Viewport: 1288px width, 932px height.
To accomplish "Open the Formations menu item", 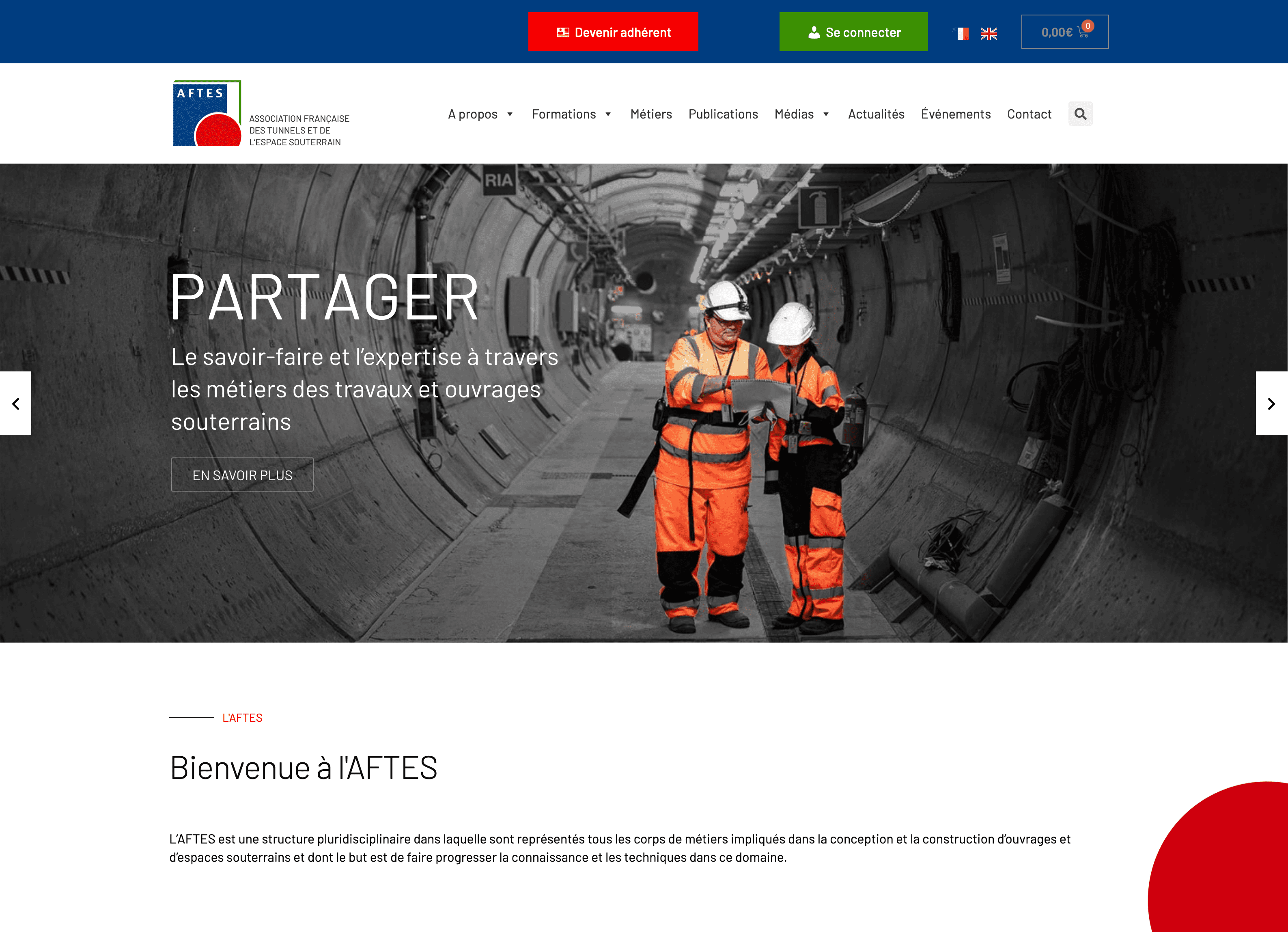I will [564, 114].
